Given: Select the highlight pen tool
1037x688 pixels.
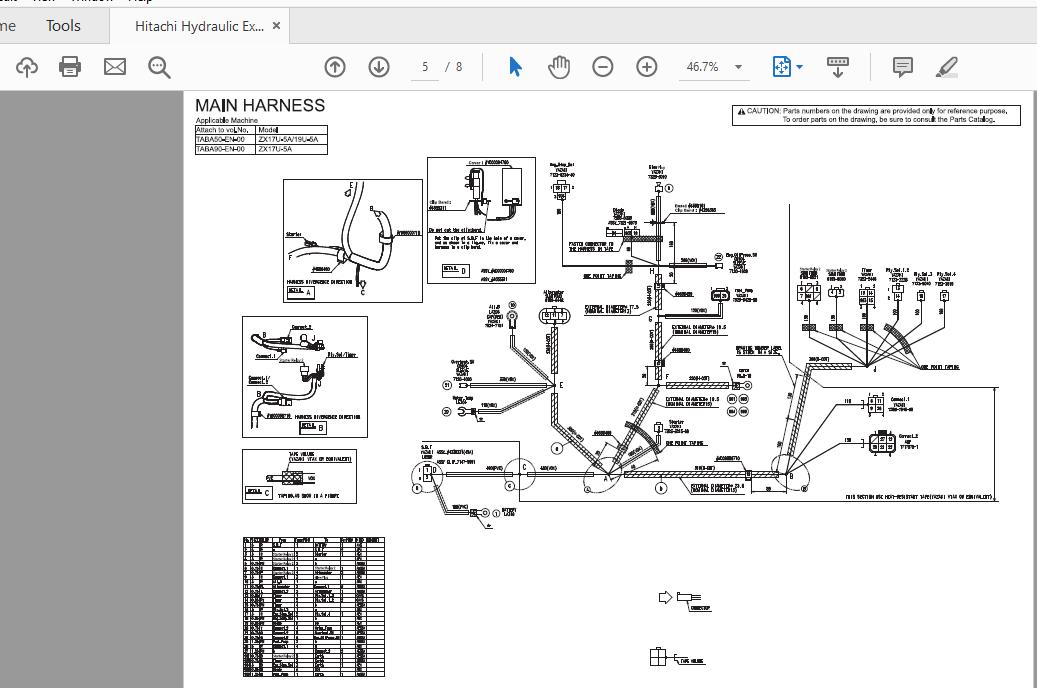Looking at the screenshot, I should click(946, 67).
